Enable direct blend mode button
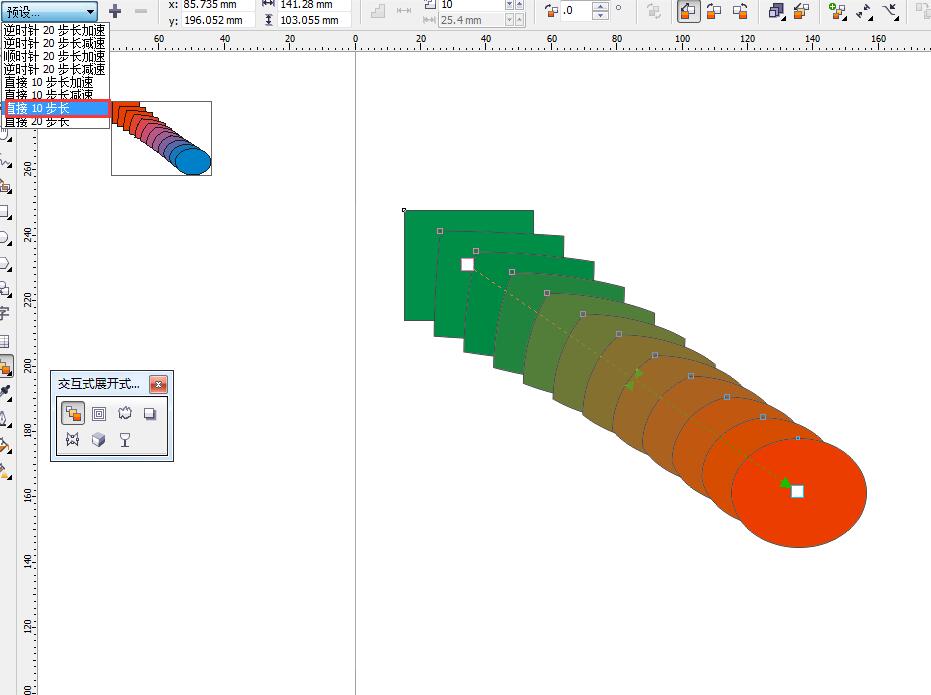The width and height of the screenshot is (931, 695). point(688,11)
